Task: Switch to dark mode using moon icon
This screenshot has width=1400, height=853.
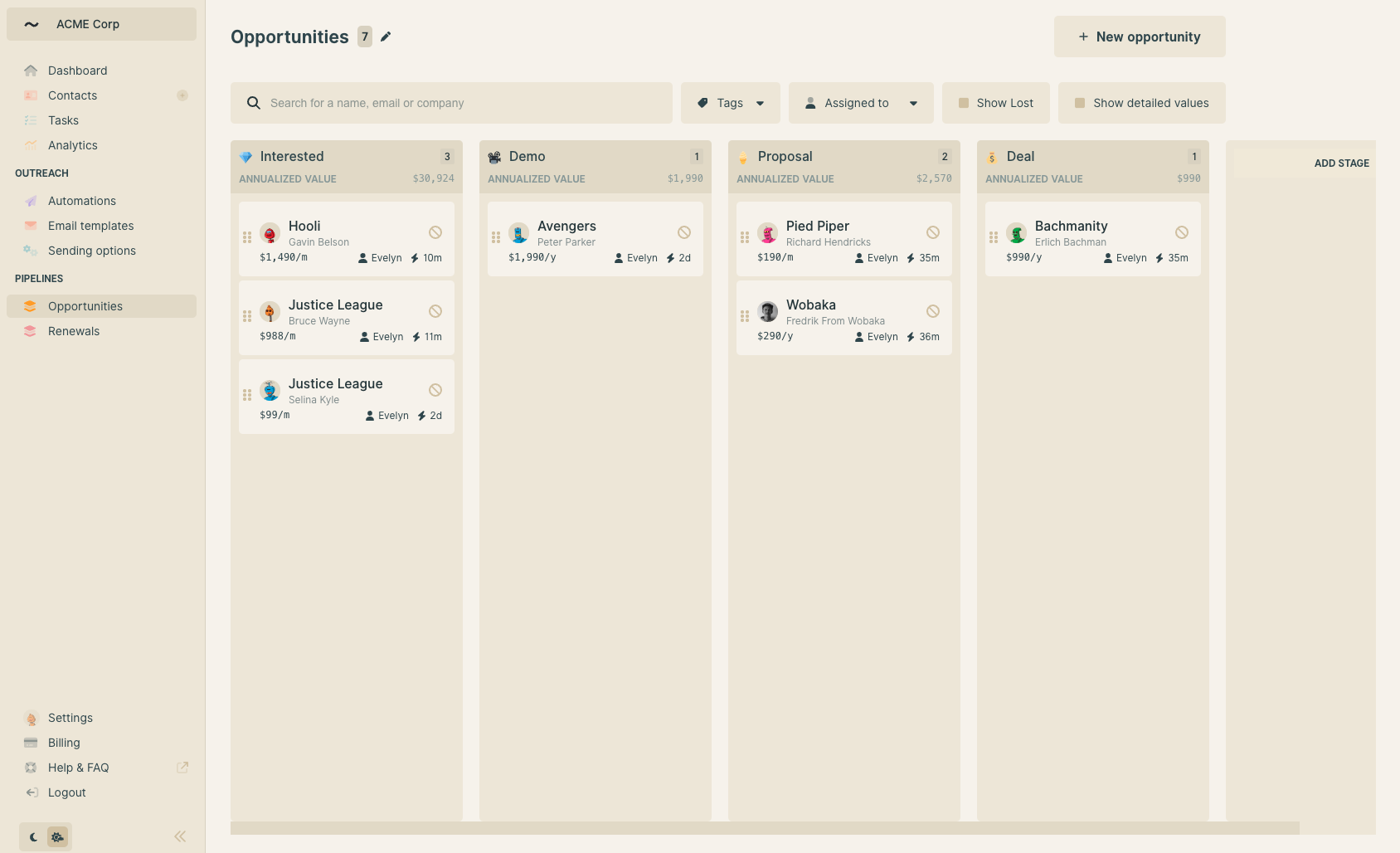Action: tap(33, 837)
